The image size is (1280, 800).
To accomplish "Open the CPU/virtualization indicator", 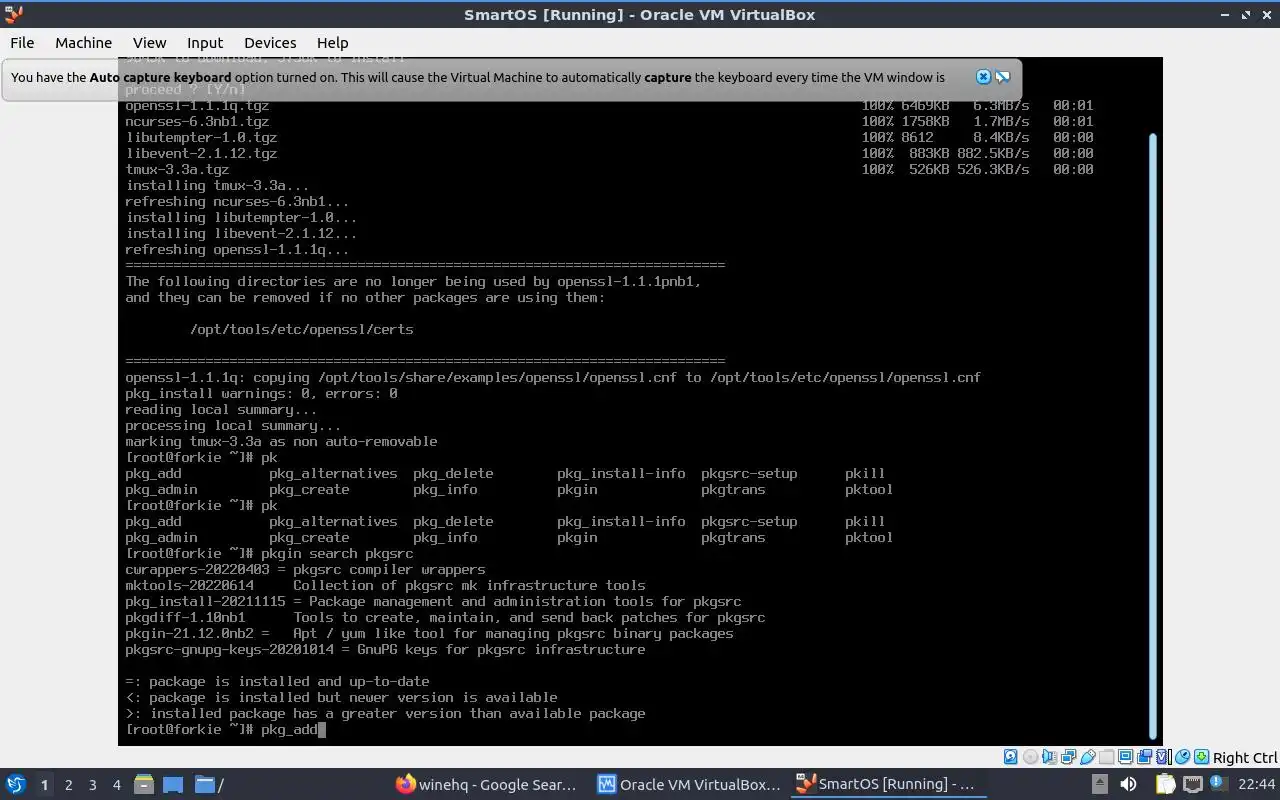I will [x=1164, y=757].
